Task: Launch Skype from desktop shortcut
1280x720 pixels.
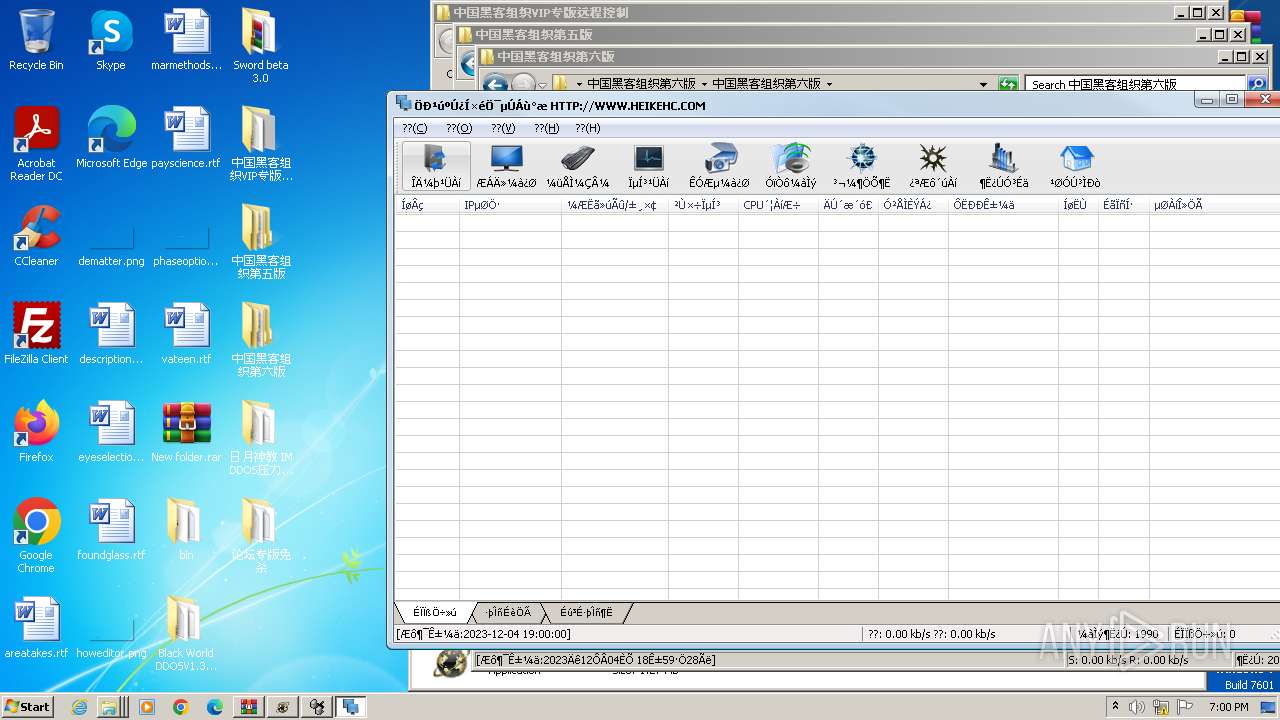Action: pos(110,41)
